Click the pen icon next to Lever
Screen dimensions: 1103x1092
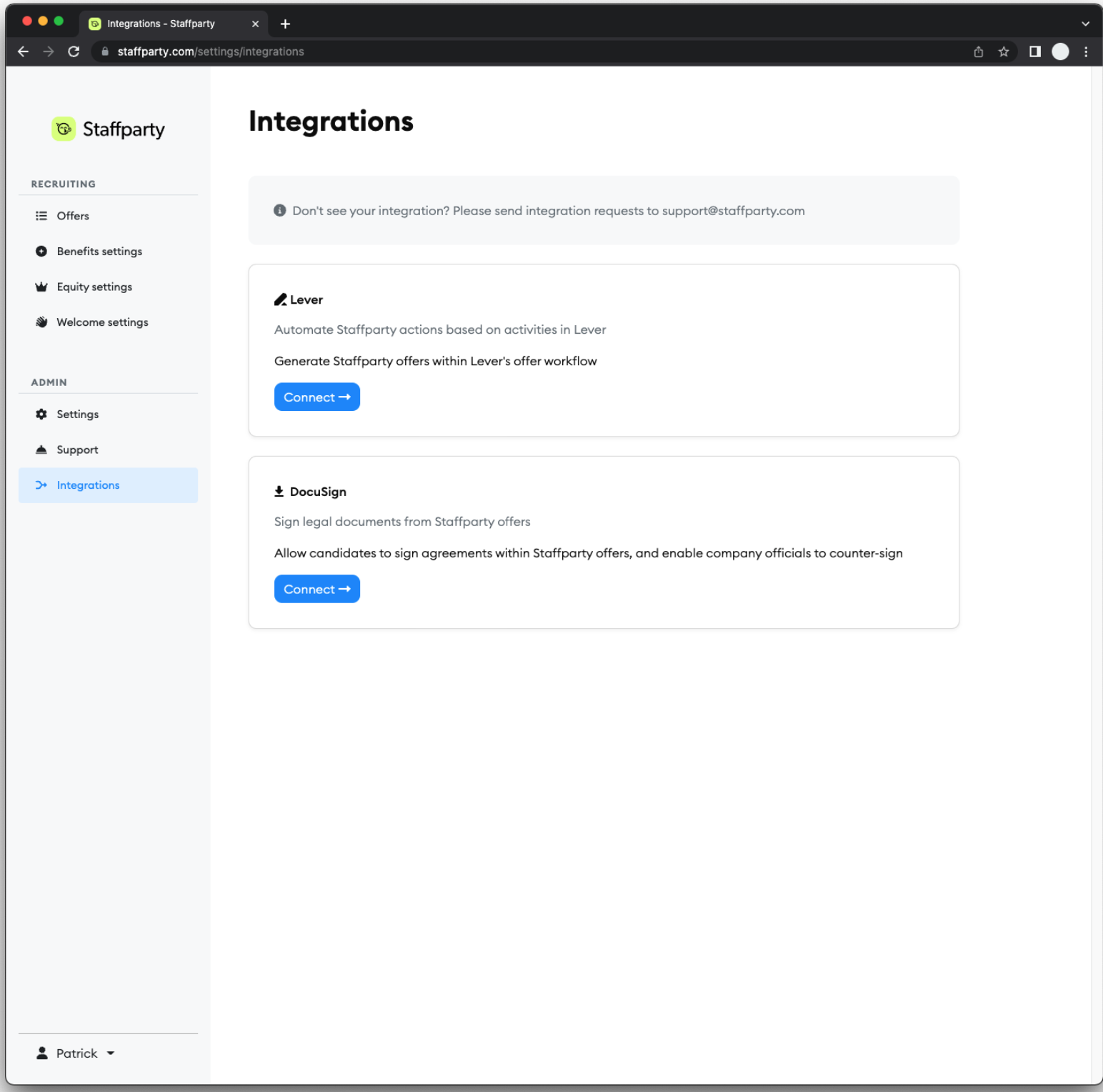pyautogui.click(x=280, y=299)
